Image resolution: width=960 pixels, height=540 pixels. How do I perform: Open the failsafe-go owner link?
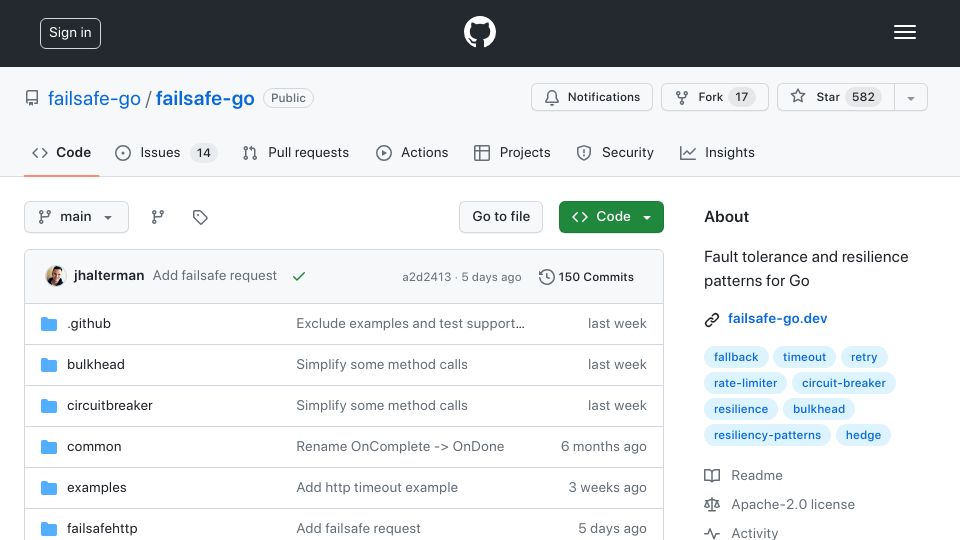(x=94, y=98)
